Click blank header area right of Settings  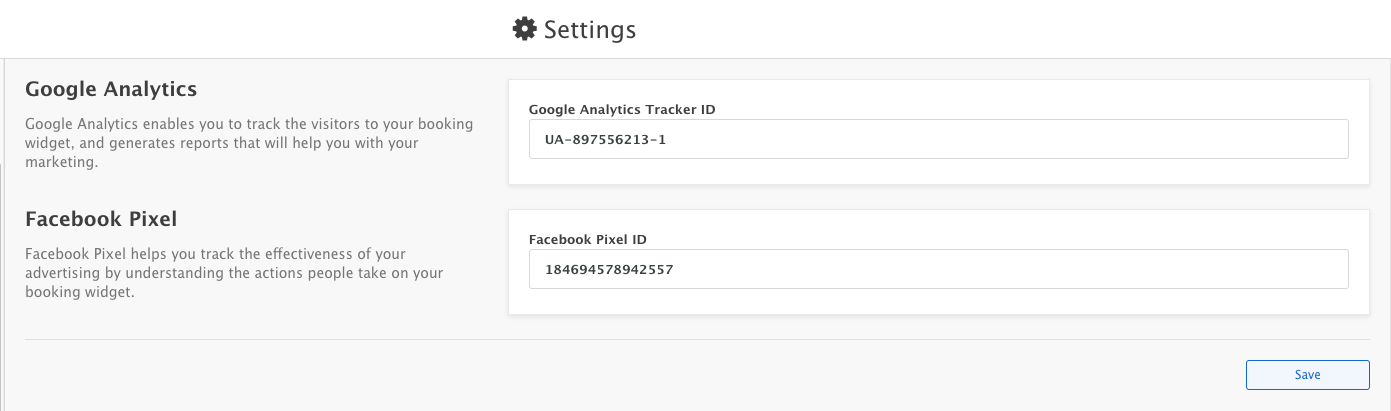1000,29
